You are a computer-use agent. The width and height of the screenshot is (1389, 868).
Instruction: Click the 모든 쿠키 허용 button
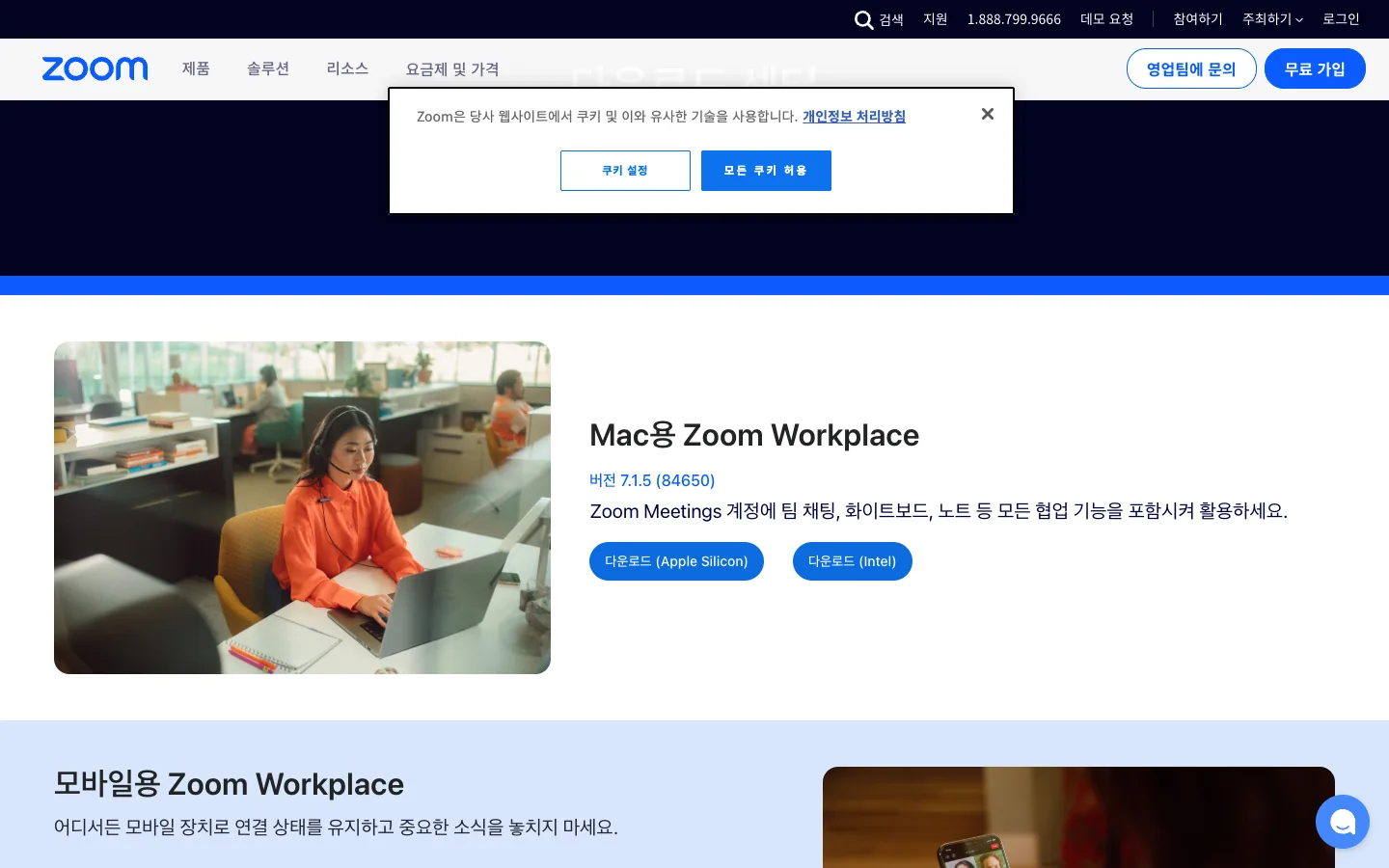[766, 171]
